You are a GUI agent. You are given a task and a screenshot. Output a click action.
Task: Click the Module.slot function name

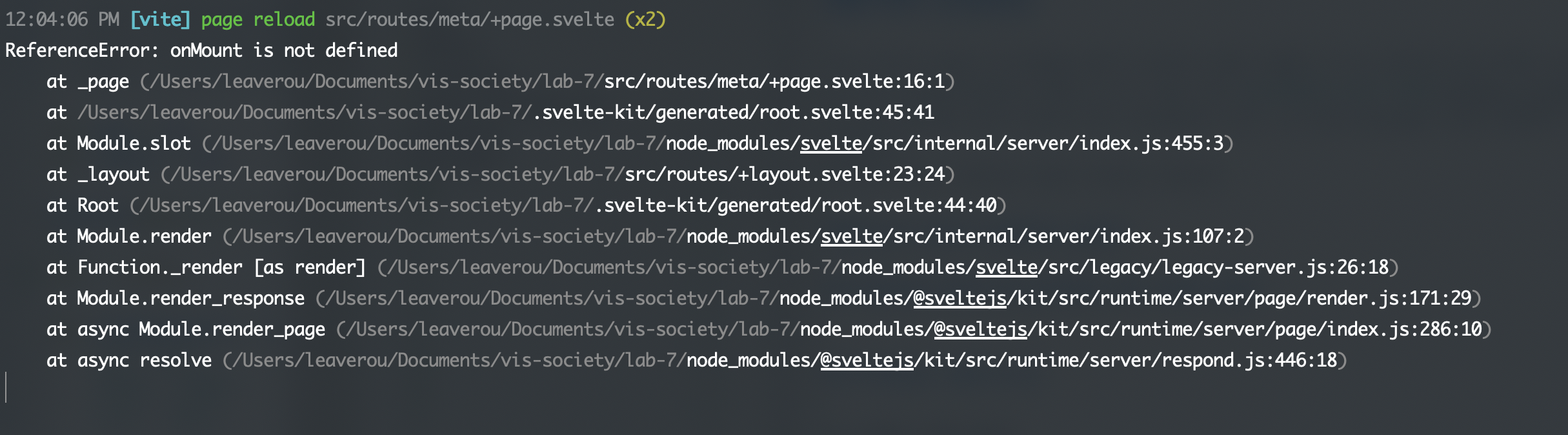pyautogui.click(x=134, y=144)
